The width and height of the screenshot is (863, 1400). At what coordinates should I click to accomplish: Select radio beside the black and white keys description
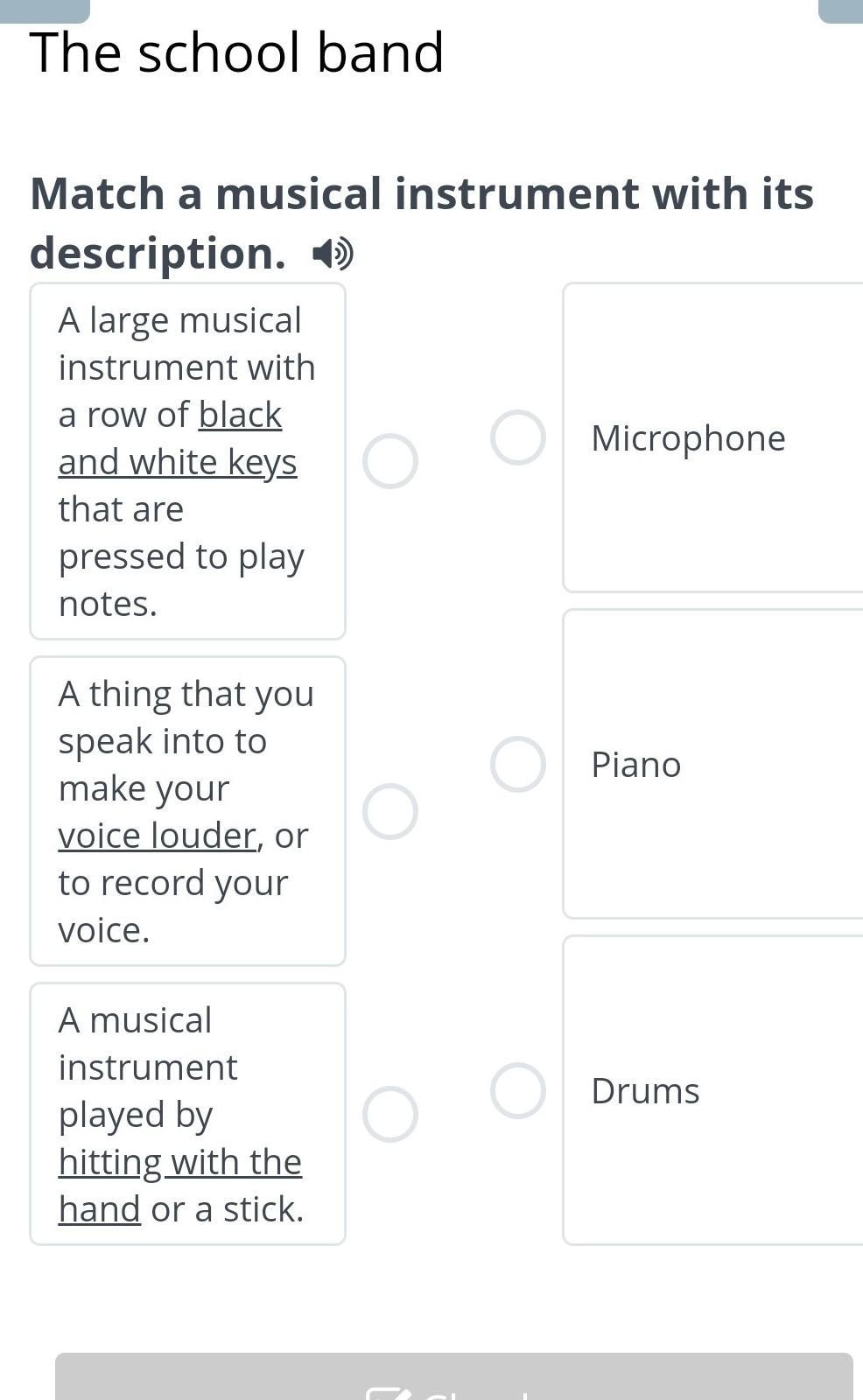pyautogui.click(x=389, y=461)
